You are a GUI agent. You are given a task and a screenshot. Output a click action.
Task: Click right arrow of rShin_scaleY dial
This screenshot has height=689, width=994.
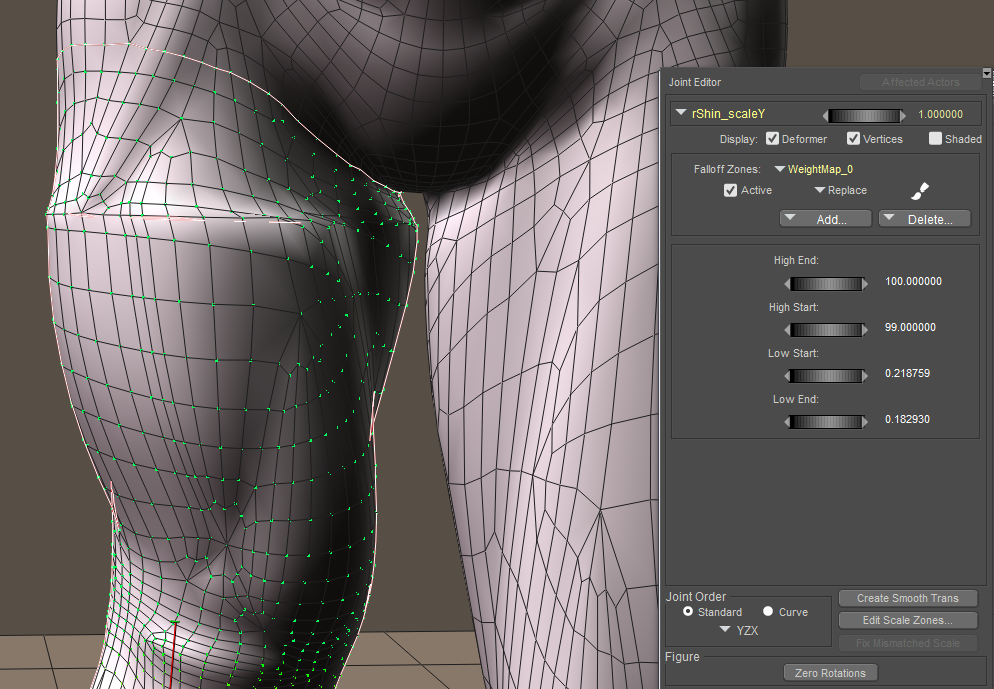pyautogui.click(x=903, y=115)
